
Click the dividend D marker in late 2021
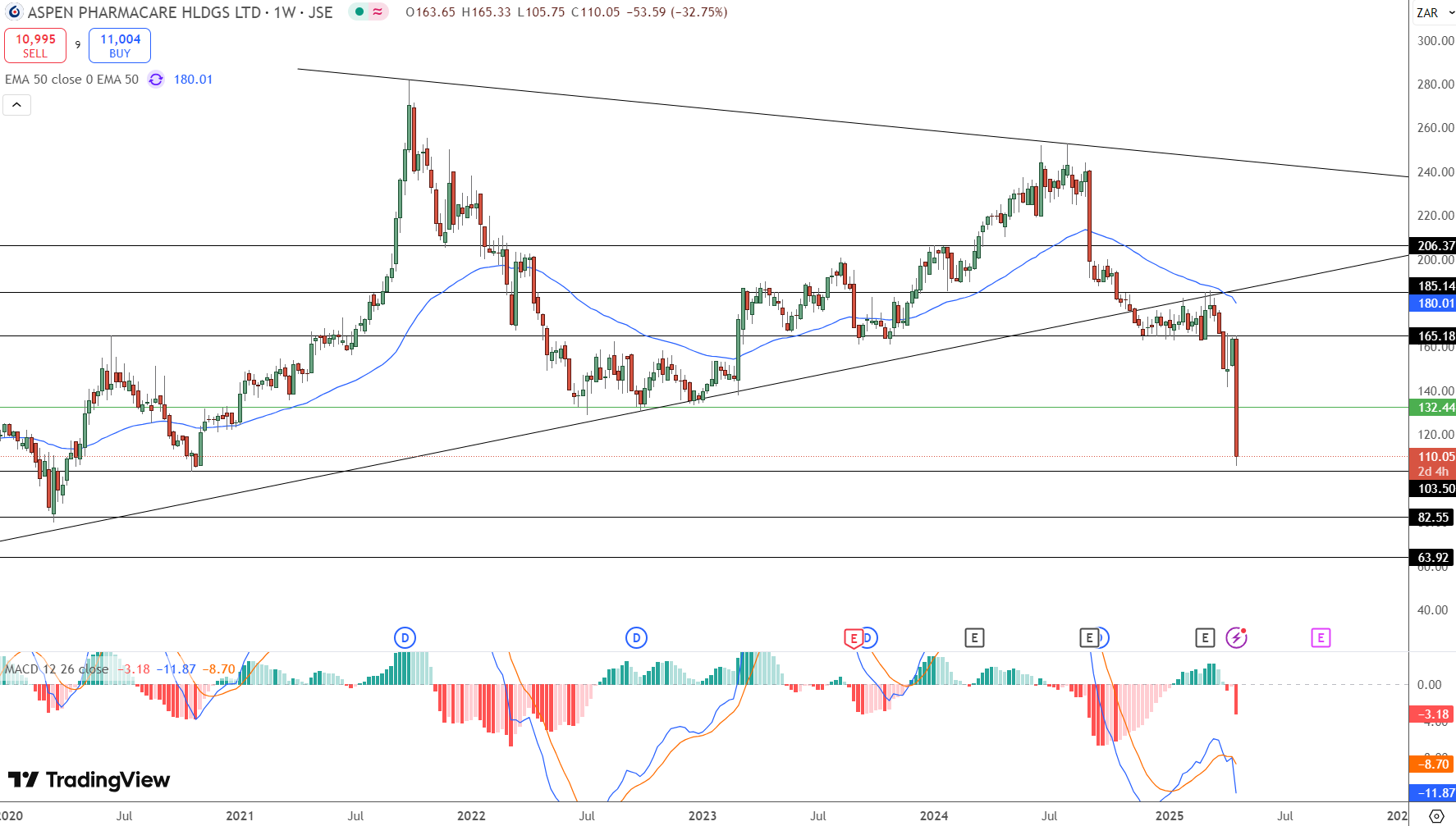[405, 637]
